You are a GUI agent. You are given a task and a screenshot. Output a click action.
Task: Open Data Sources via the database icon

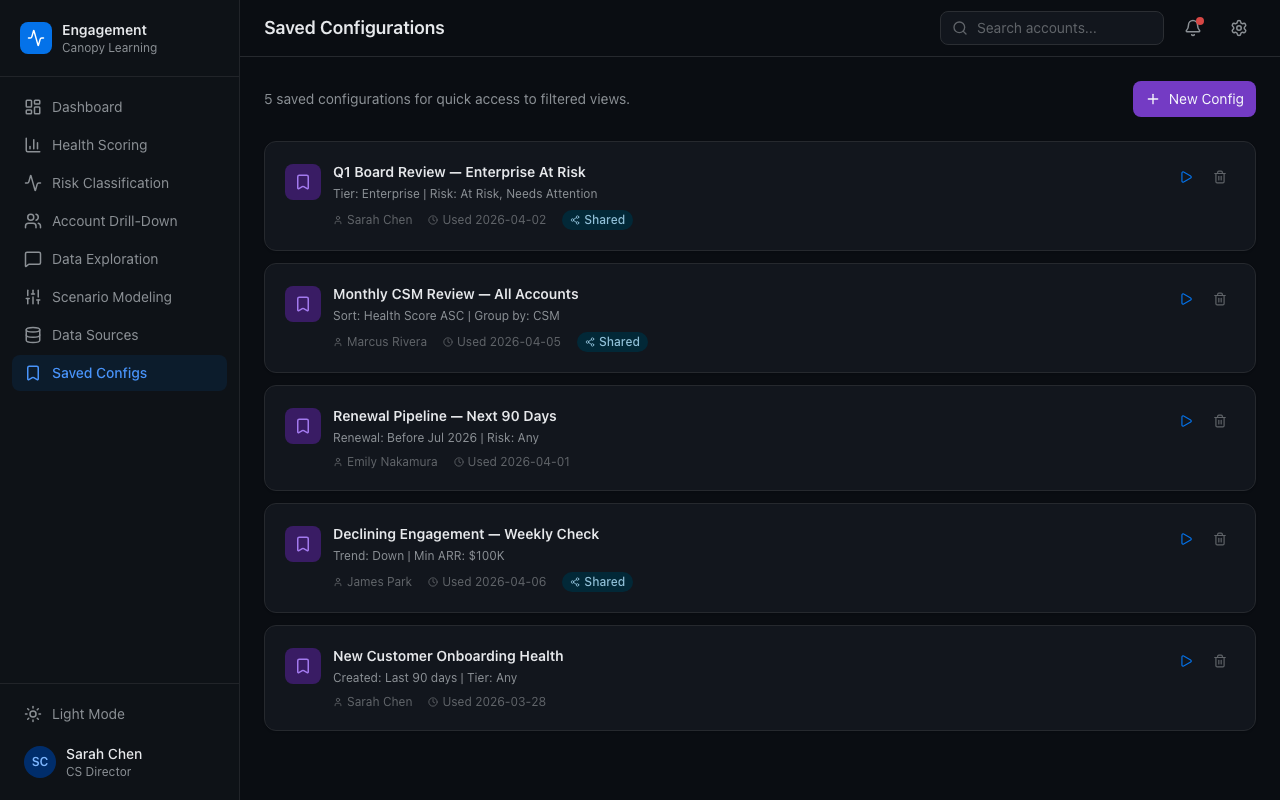32,335
